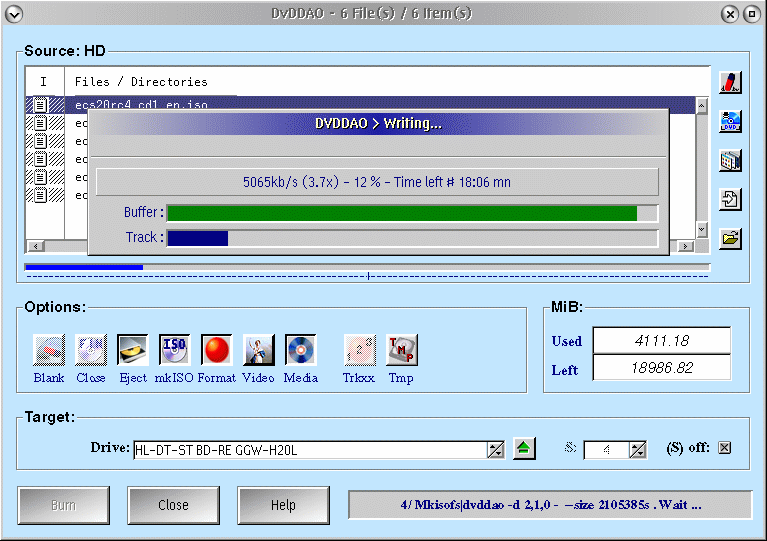Click the blue overall progress bar

point(367,267)
